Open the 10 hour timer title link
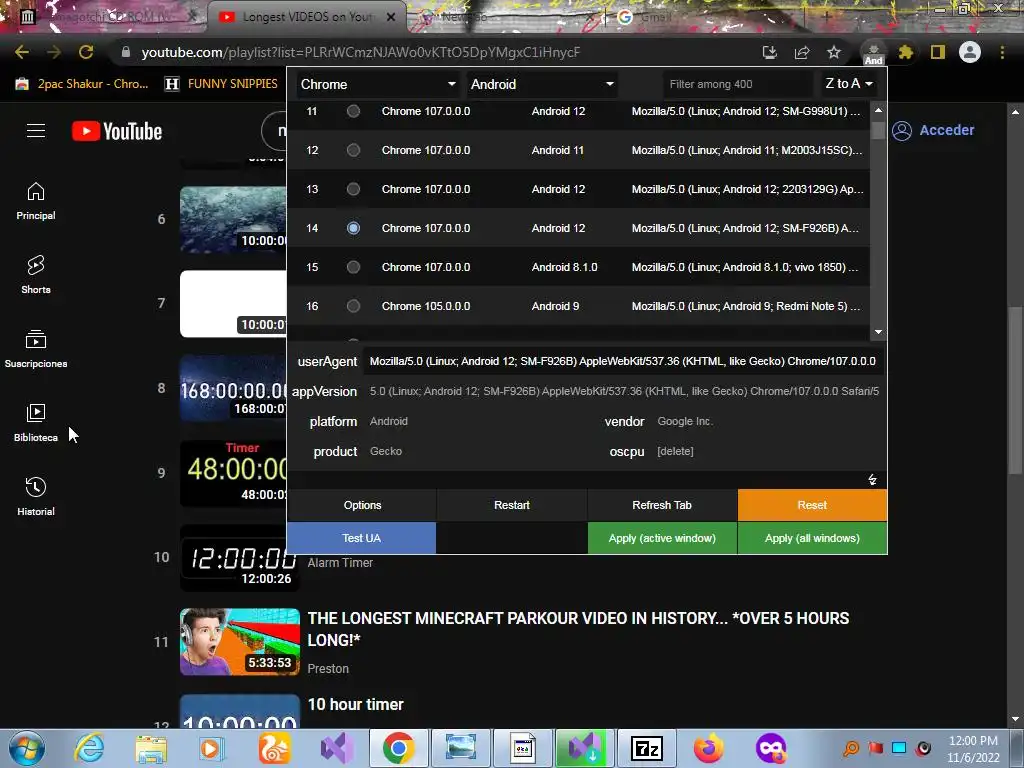1024x768 pixels. (355, 705)
